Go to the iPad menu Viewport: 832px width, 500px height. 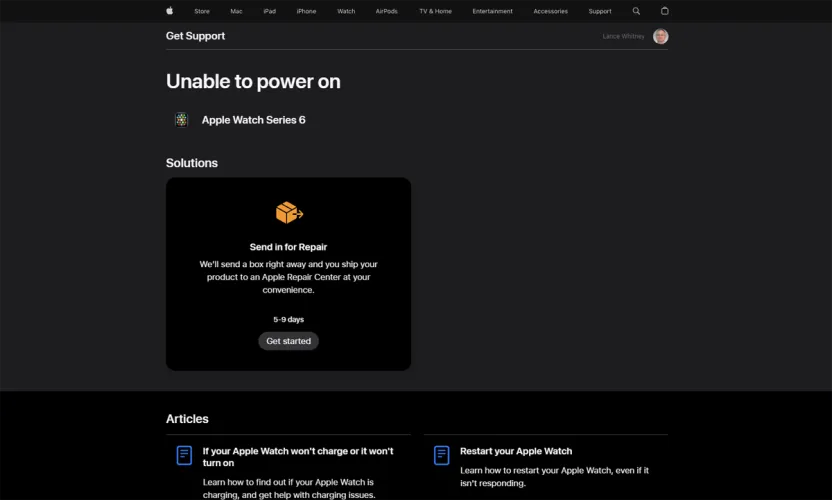(x=269, y=11)
